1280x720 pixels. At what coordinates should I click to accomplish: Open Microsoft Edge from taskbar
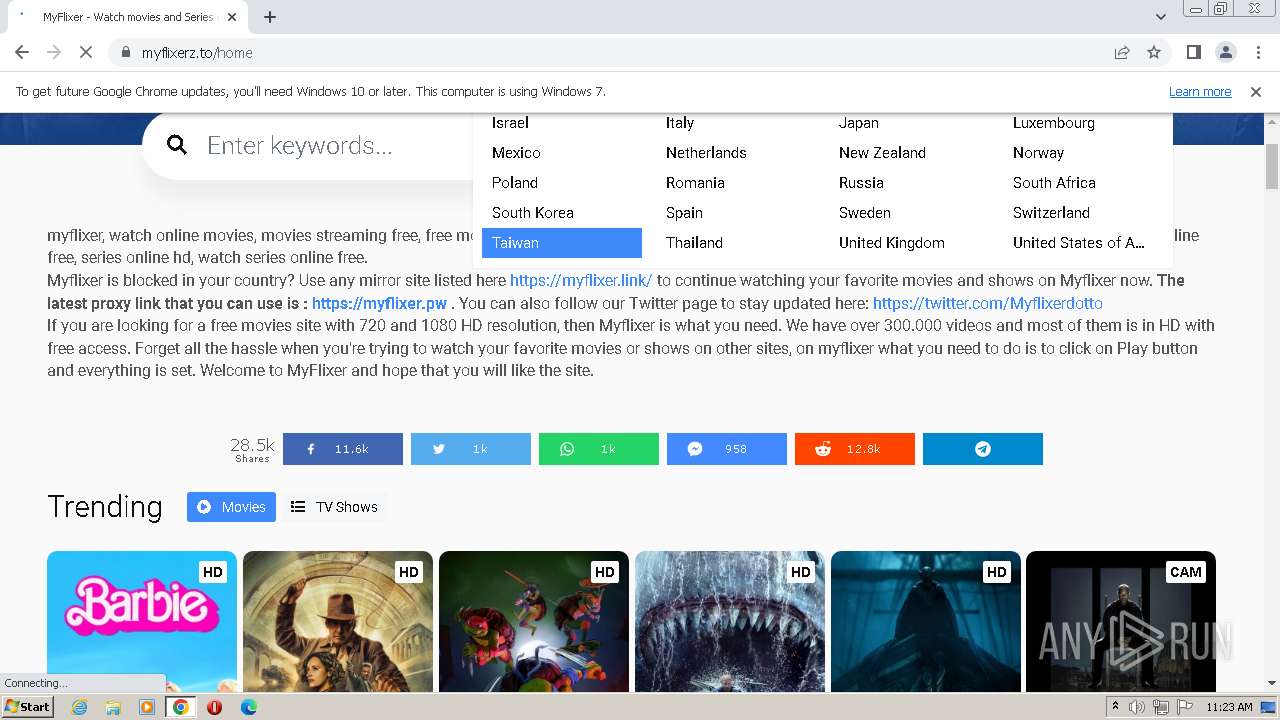tap(248, 707)
